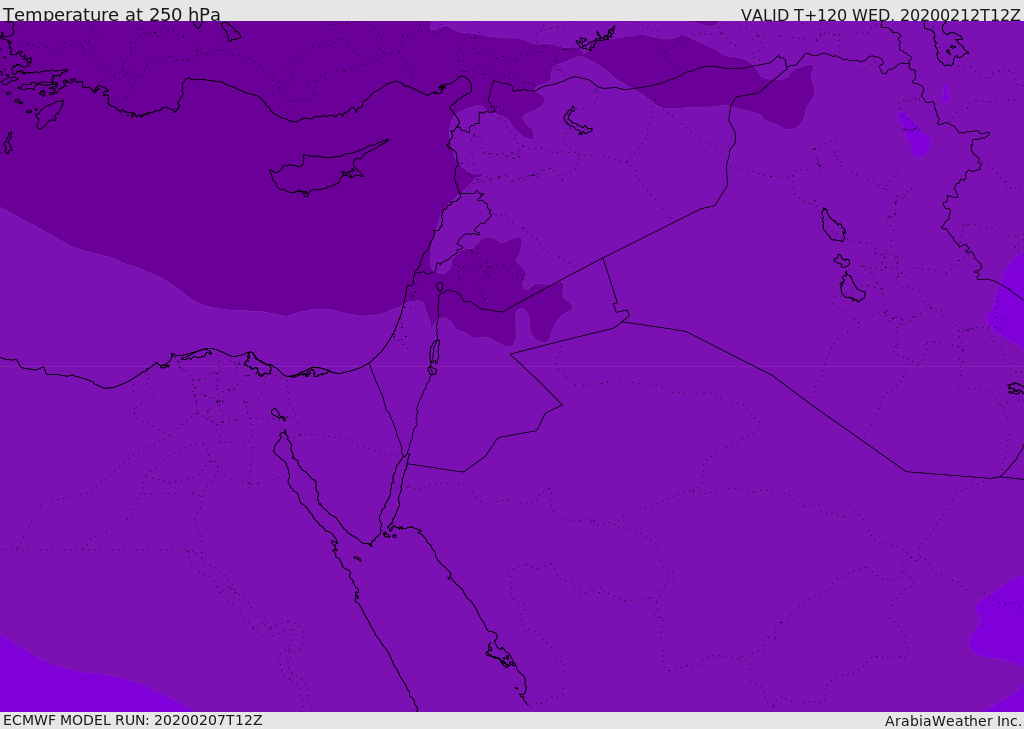The image size is (1024, 729).
Task: Click the "ECMWF MODEL RUN: 20200207T12Z" text
Action: click(133, 720)
